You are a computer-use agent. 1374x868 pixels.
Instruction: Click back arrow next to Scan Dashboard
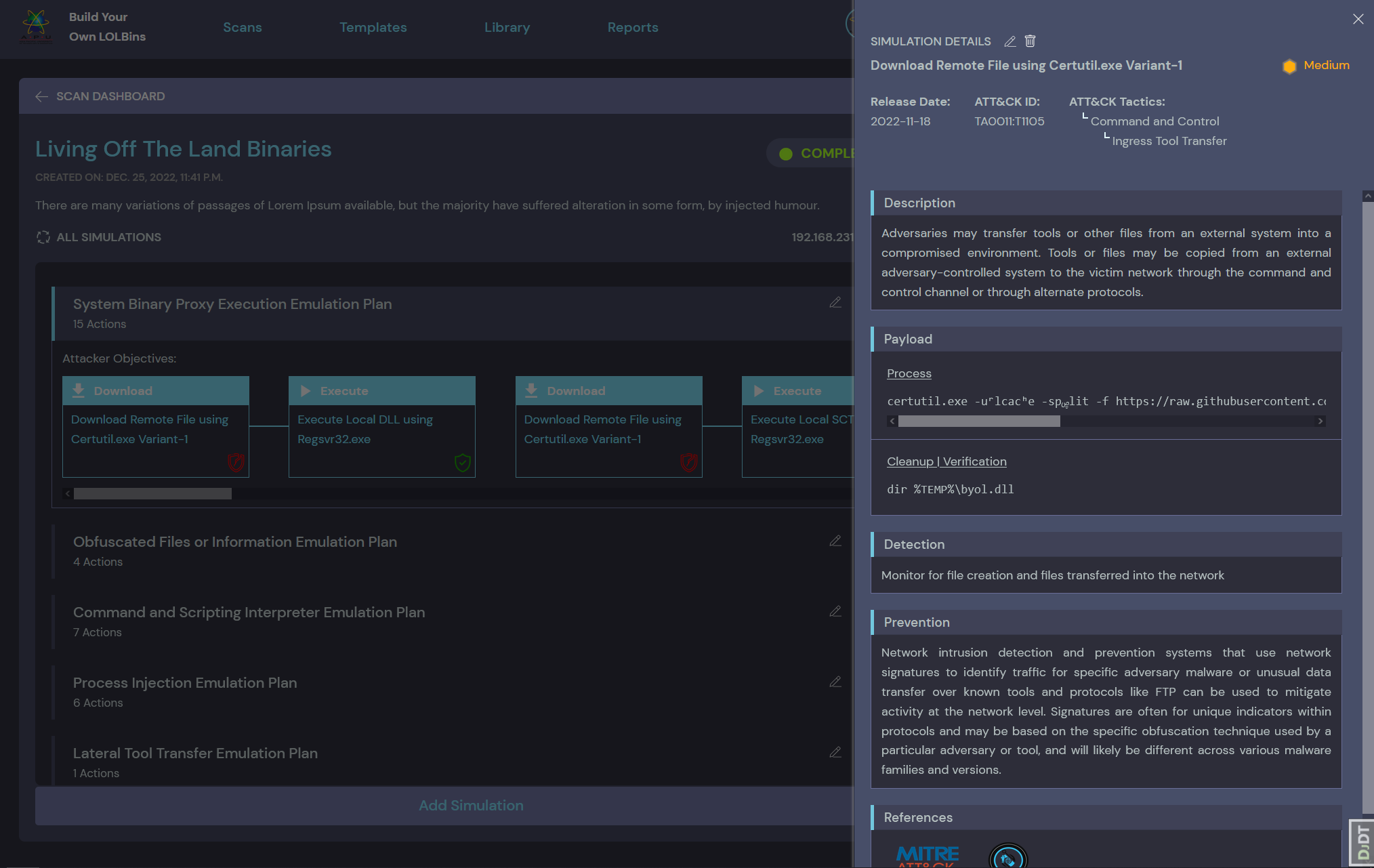[41, 96]
